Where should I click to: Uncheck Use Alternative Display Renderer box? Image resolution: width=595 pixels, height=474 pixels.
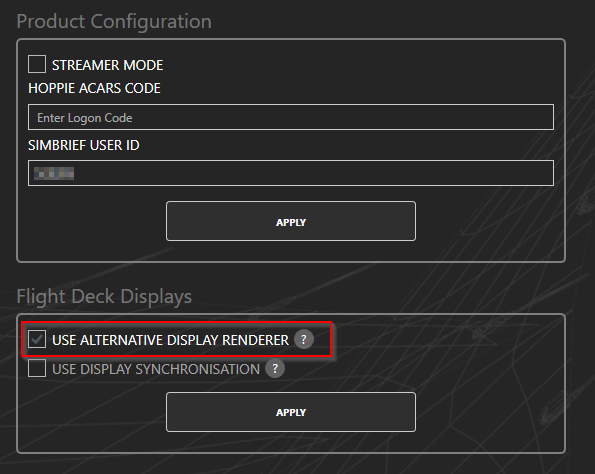coord(37,339)
